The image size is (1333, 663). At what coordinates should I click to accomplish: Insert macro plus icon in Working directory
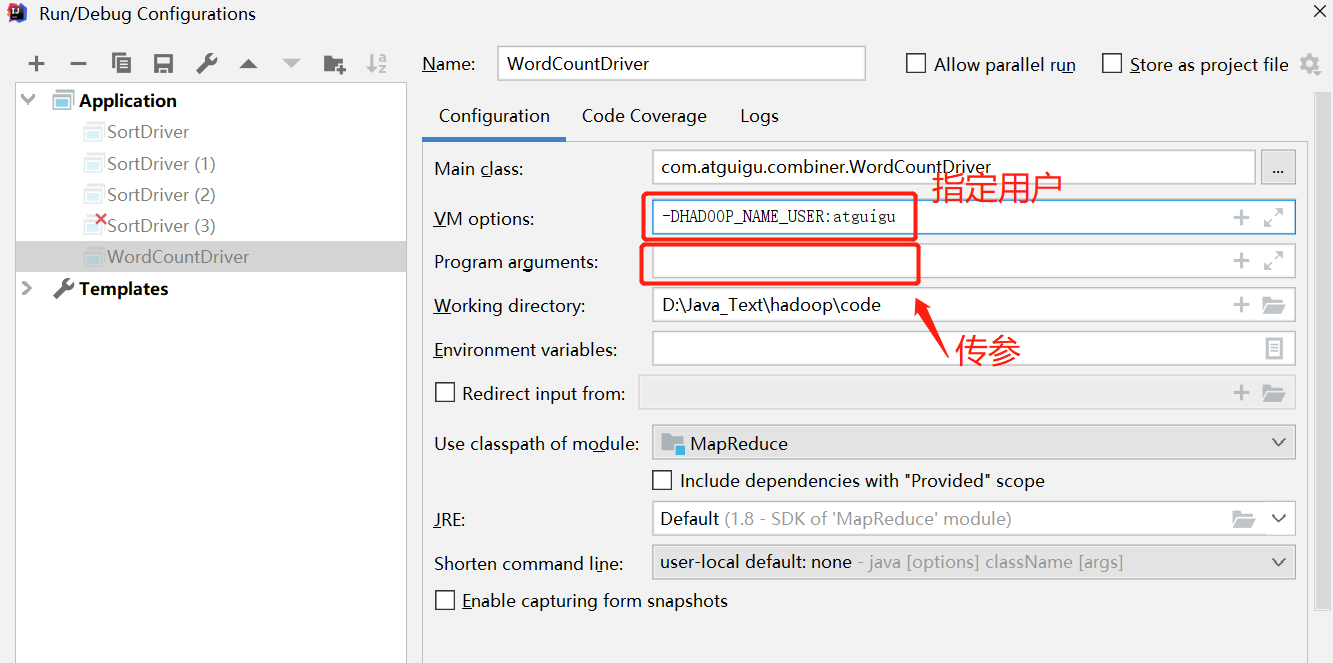[1241, 305]
